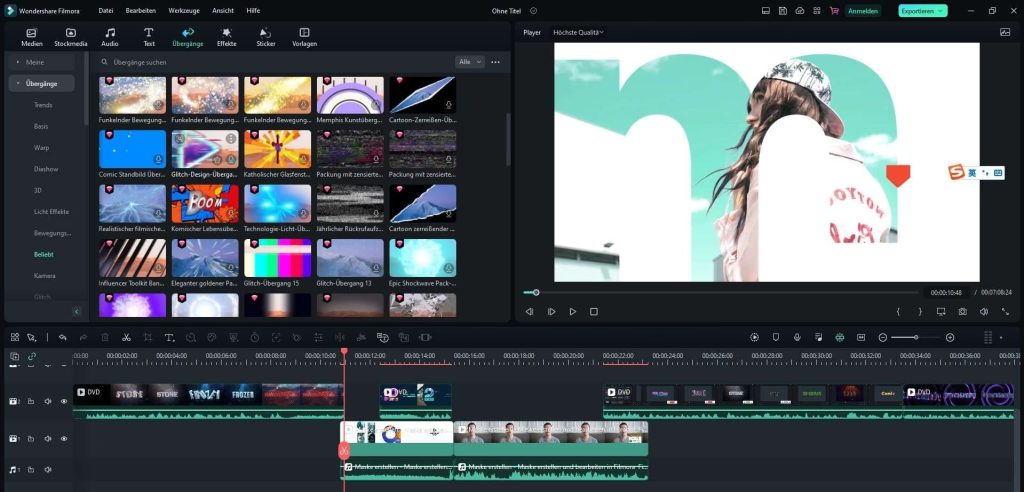The height and width of the screenshot is (492, 1024).
Task: Toggle visibility eye of video track 2
Action: tap(64, 401)
